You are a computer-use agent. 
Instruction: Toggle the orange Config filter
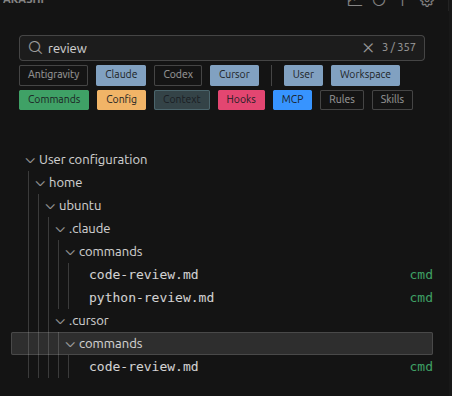coord(121,100)
